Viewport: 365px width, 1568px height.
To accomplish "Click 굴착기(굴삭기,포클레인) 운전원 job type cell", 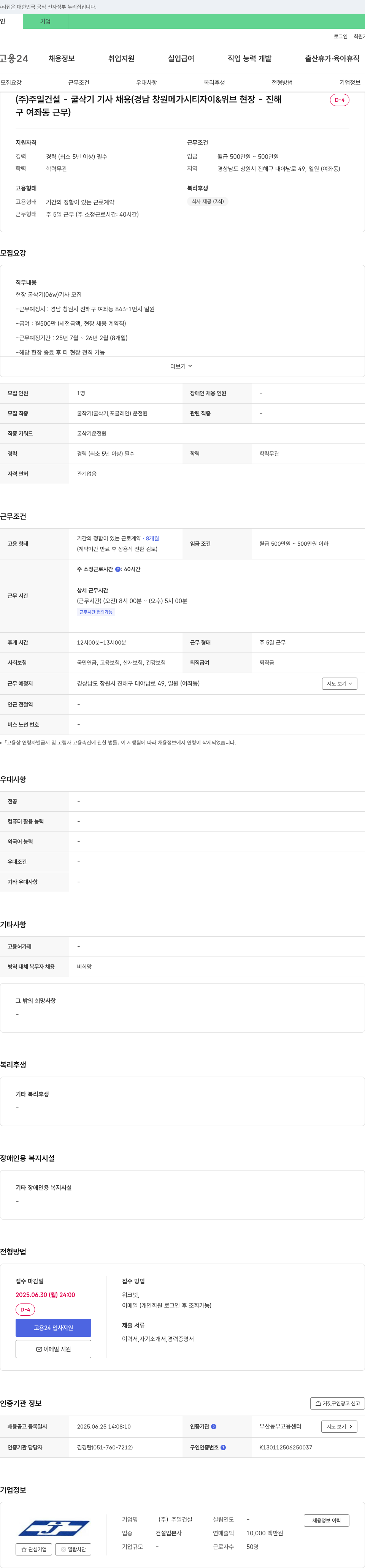I will click(112, 413).
